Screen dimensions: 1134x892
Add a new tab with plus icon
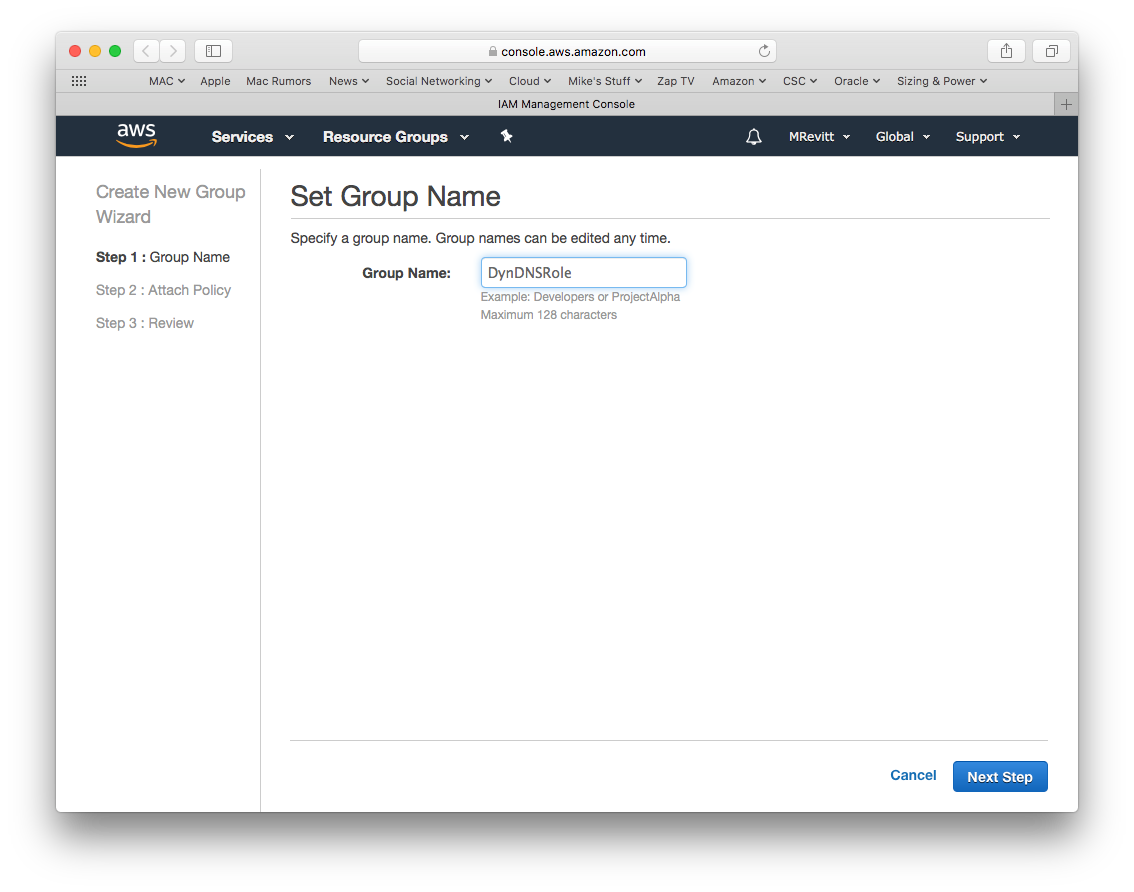click(x=1066, y=104)
